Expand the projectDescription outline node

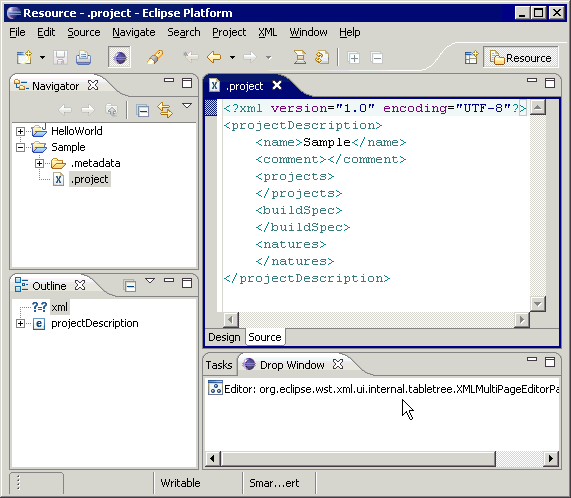(x=20, y=323)
